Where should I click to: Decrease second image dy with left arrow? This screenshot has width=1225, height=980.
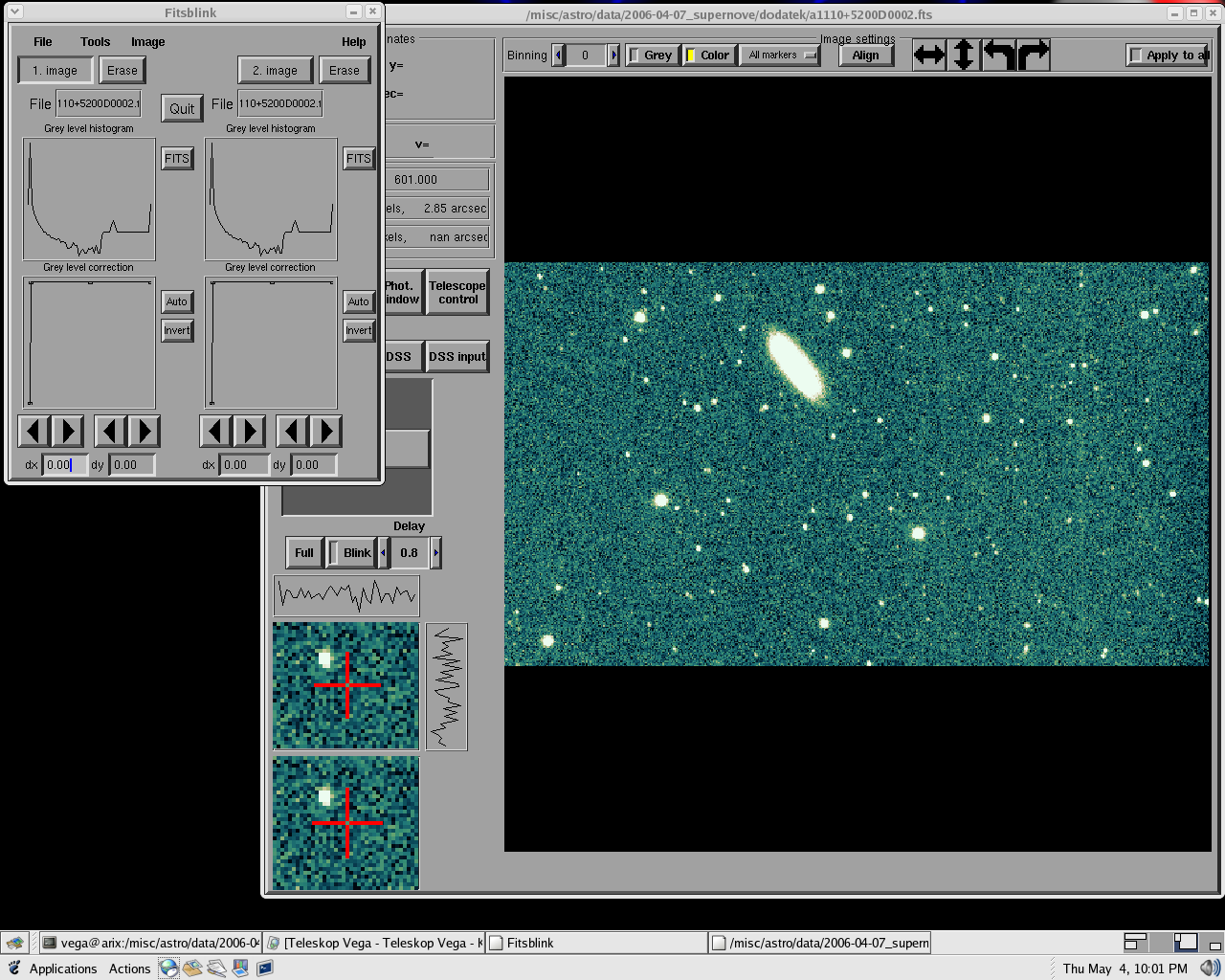[x=293, y=432]
